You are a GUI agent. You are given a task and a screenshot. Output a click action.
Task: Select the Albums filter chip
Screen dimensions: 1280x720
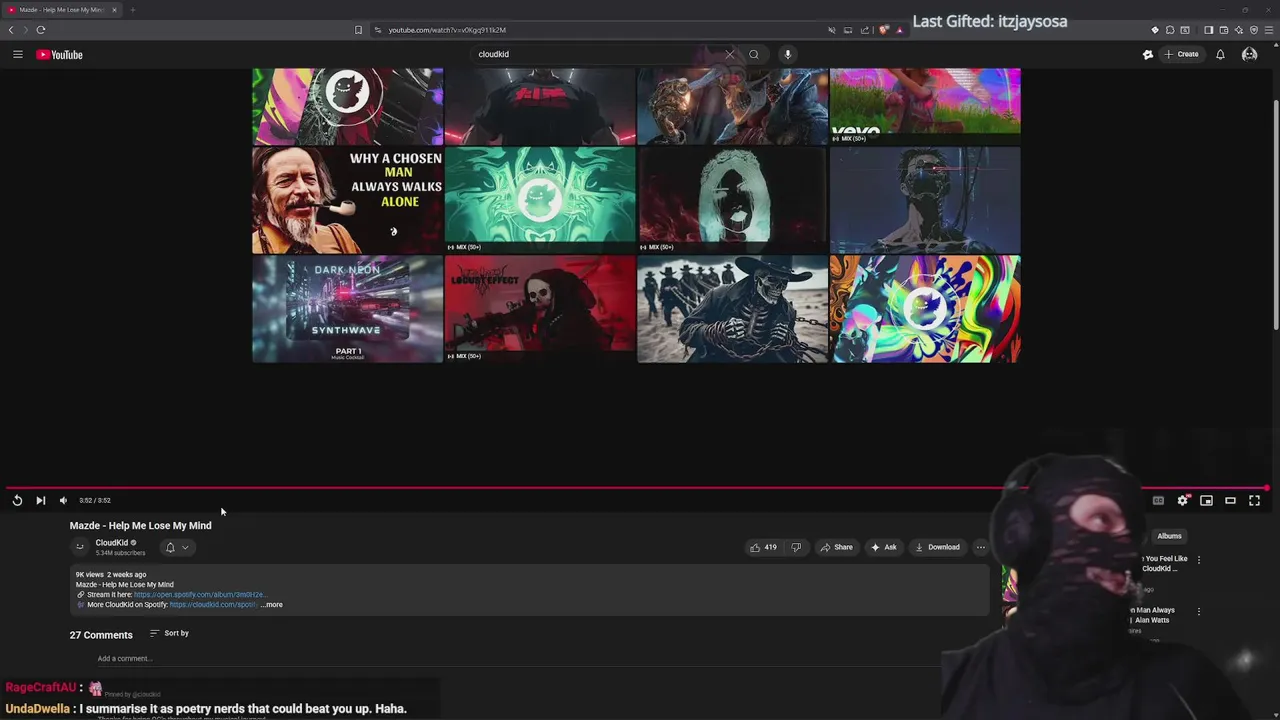click(1169, 536)
